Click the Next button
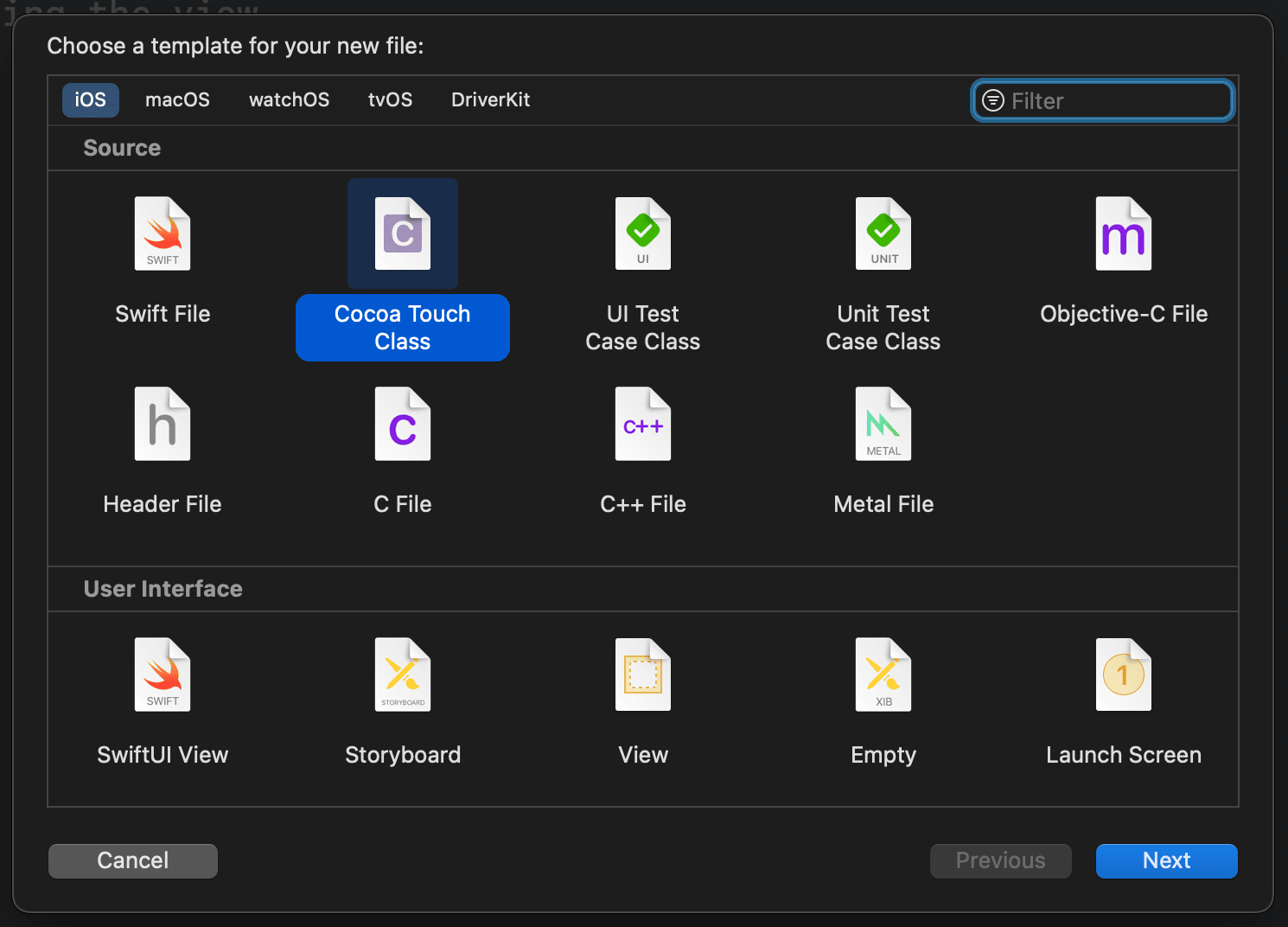1288x927 pixels. [x=1167, y=860]
